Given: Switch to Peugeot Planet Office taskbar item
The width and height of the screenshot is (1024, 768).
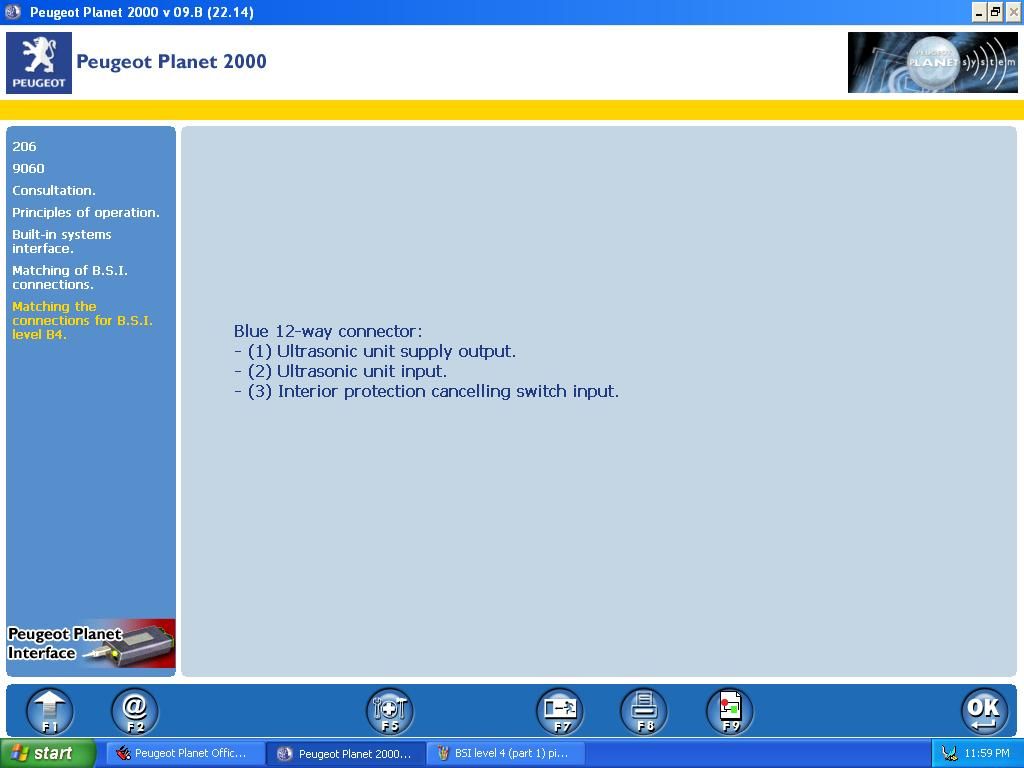Looking at the screenshot, I should (185, 753).
